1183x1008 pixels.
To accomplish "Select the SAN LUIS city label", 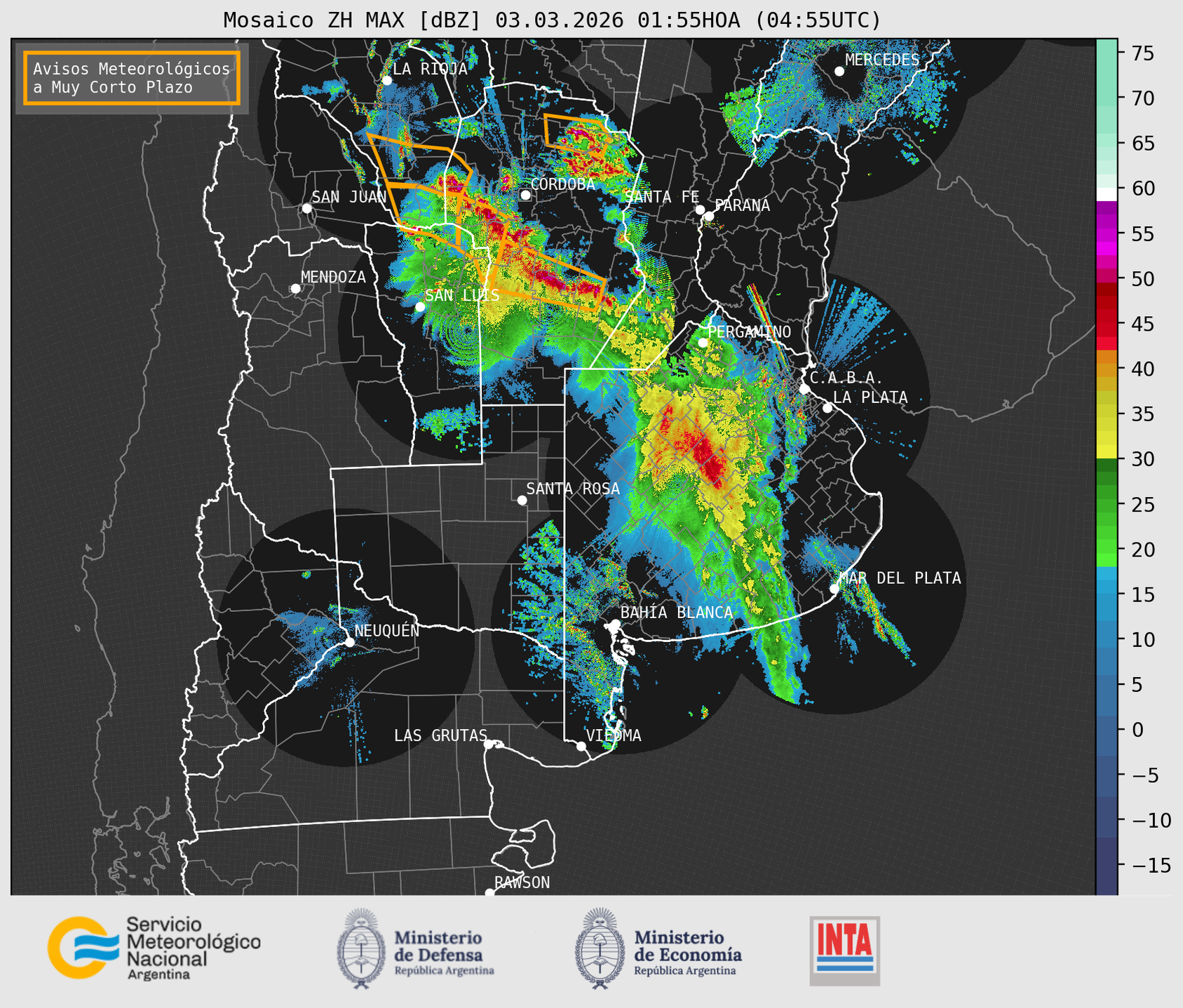I will coord(462,295).
